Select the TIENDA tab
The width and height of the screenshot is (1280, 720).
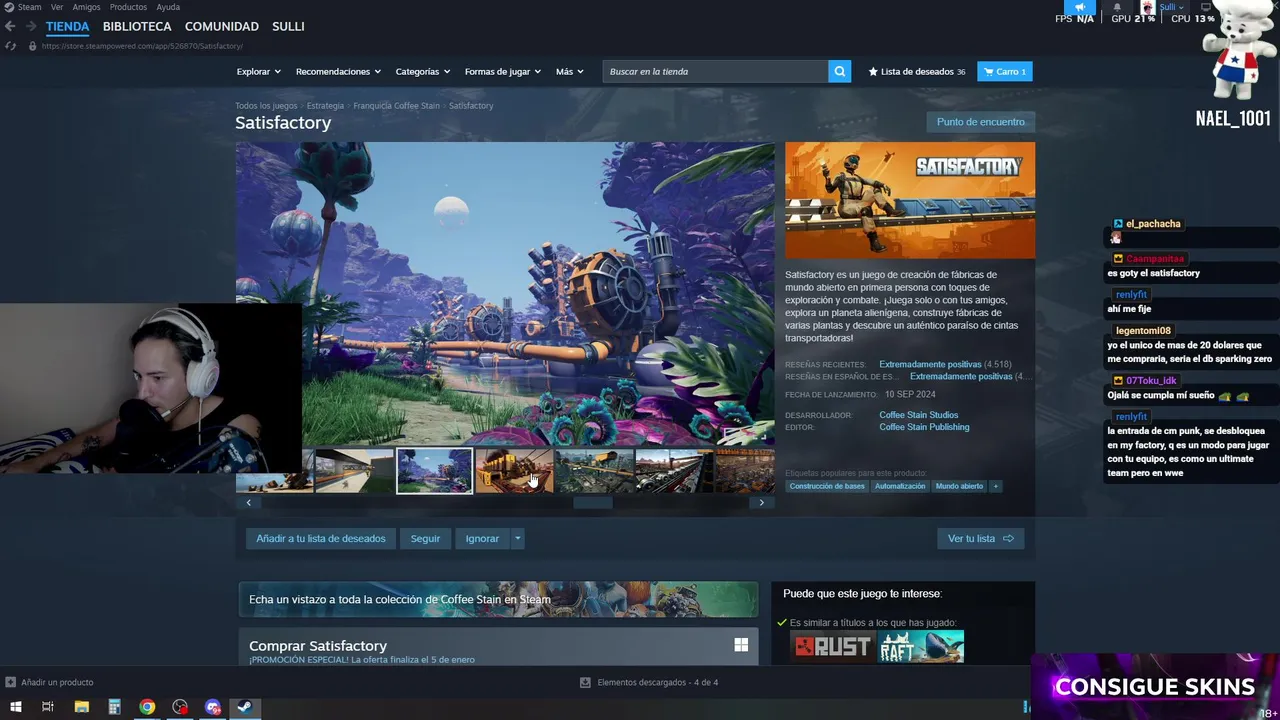pos(67,26)
